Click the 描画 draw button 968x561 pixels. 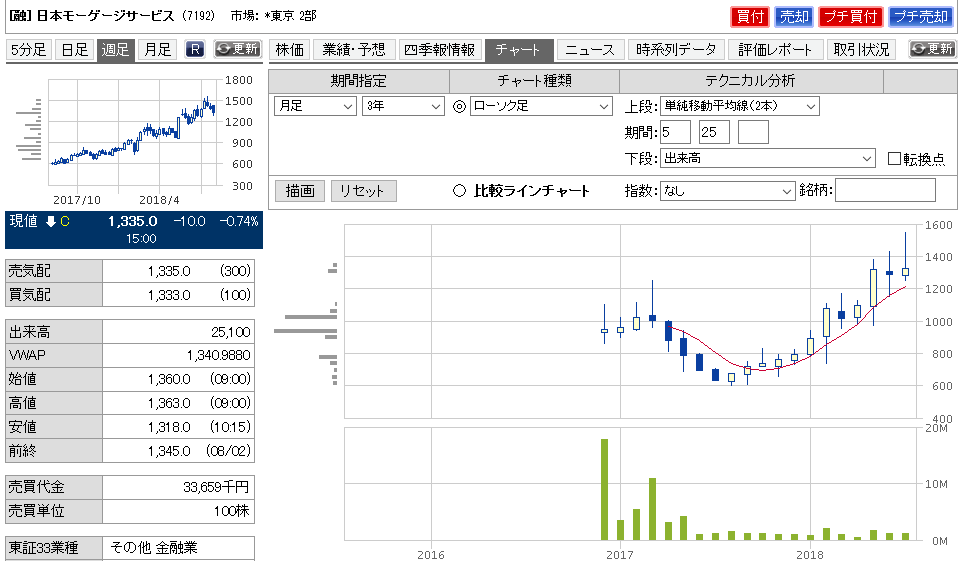[x=299, y=191]
